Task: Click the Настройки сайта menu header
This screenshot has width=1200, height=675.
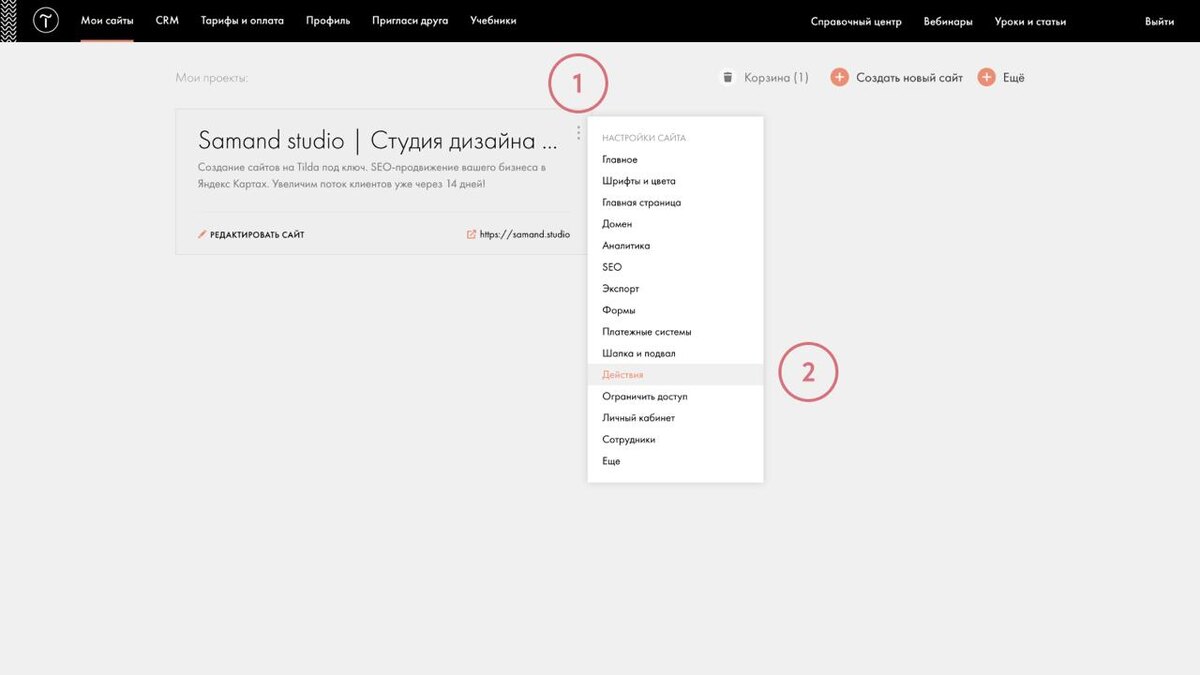Action: [644, 138]
